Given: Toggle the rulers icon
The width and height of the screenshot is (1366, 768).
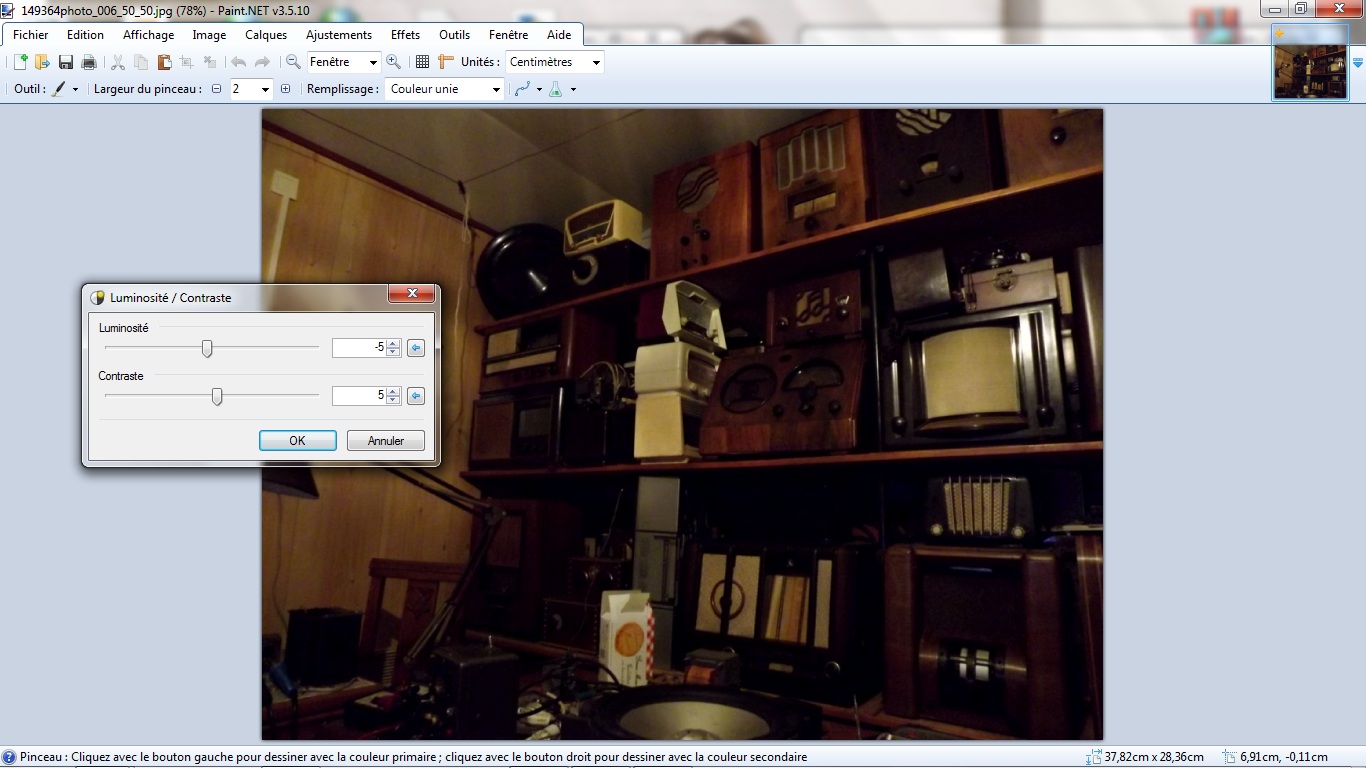Looking at the screenshot, I should (x=446, y=62).
